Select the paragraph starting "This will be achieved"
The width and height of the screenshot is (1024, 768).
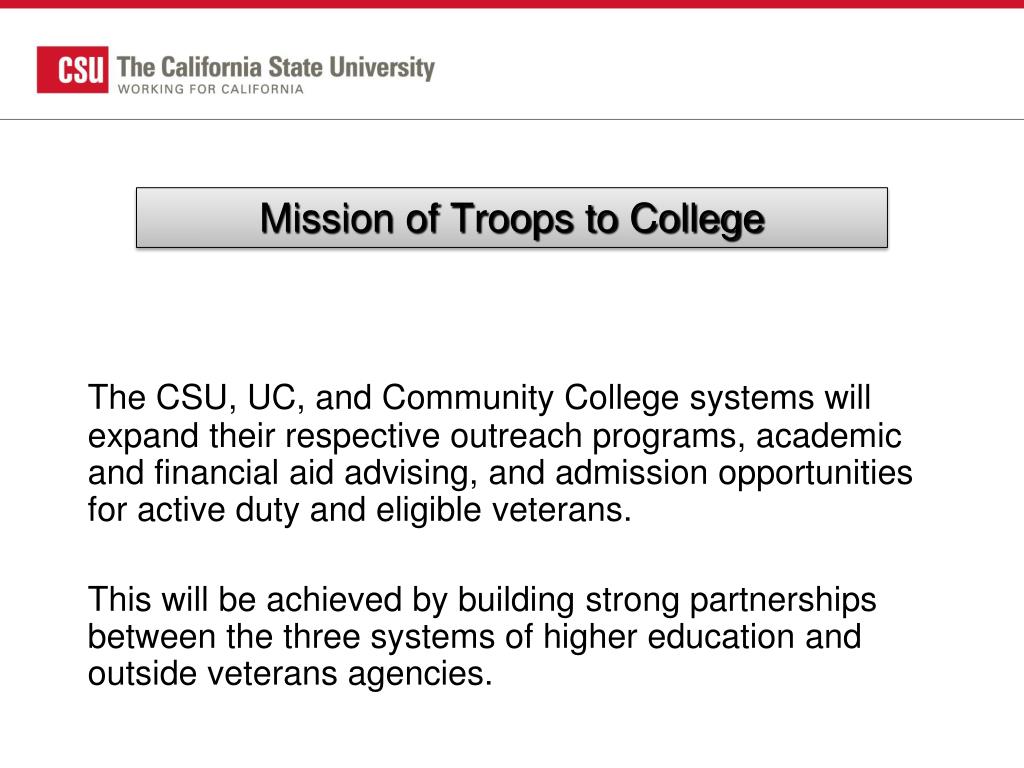482,637
